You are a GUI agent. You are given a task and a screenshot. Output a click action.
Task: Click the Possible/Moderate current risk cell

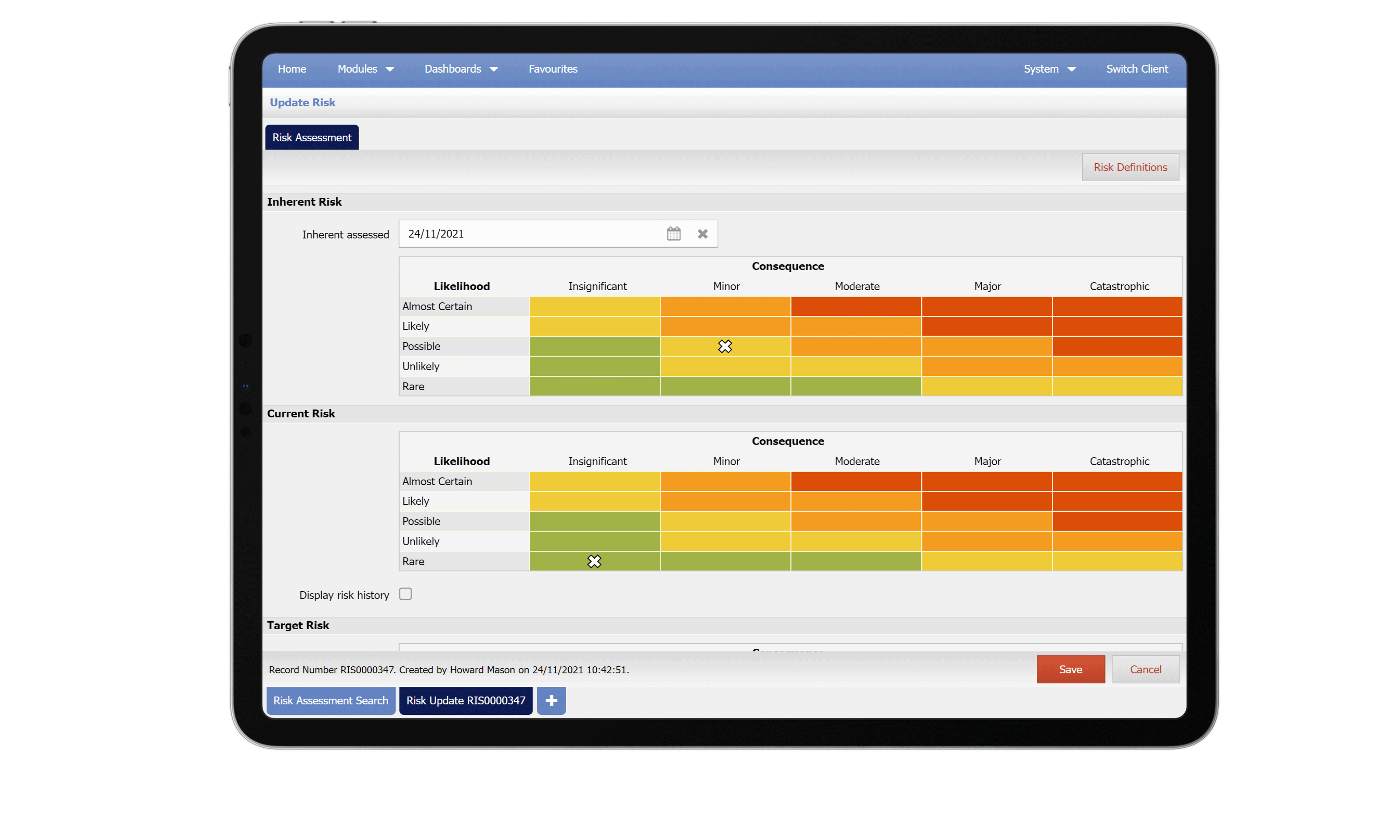[x=856, y=521]
